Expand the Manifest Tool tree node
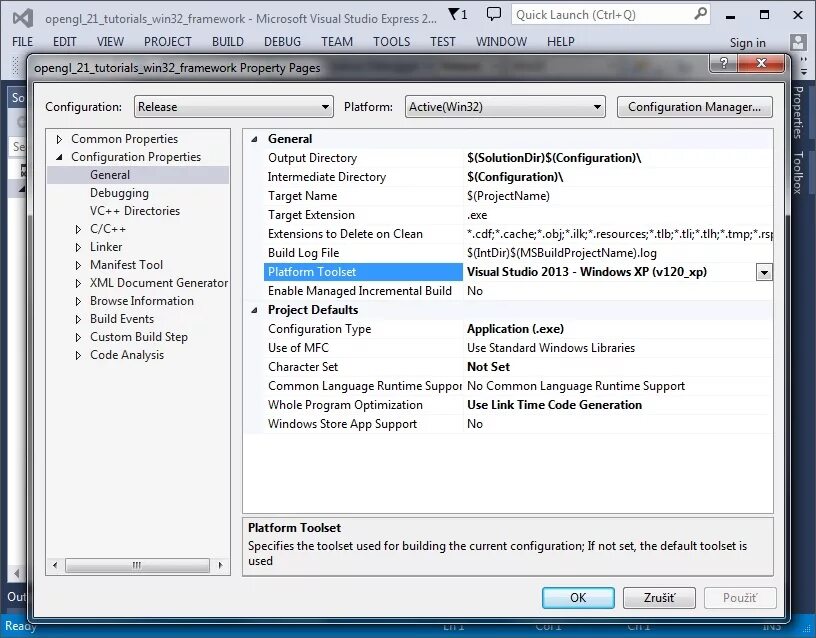Screen dimensions: 816x638 78,265
